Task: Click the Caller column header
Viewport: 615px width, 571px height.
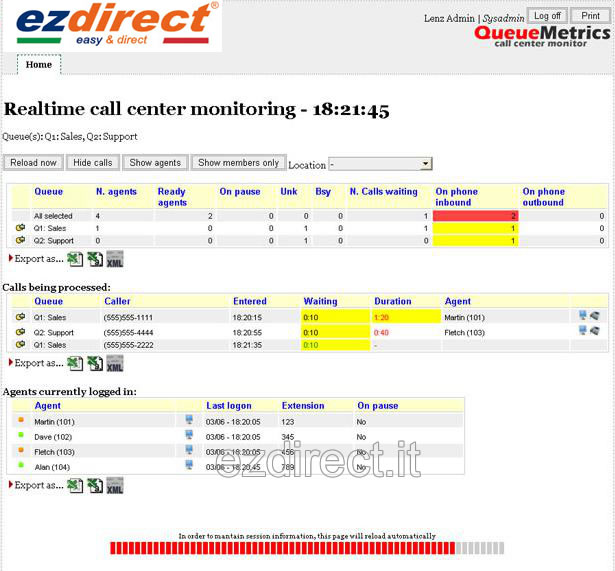Action: click(x=117, y=301)
